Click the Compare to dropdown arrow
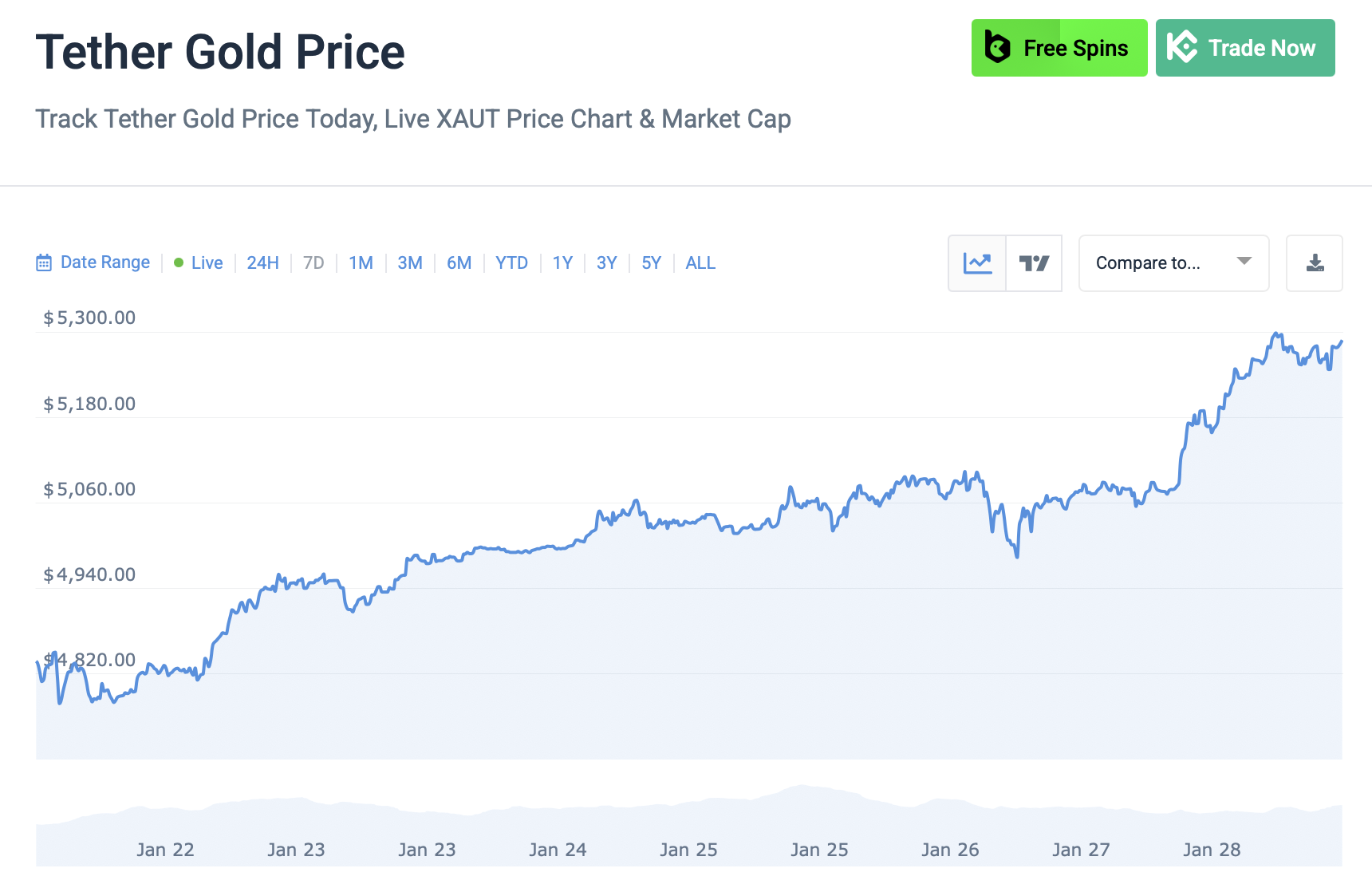This screenshot has height=884, width=1372. point(1244,262)
